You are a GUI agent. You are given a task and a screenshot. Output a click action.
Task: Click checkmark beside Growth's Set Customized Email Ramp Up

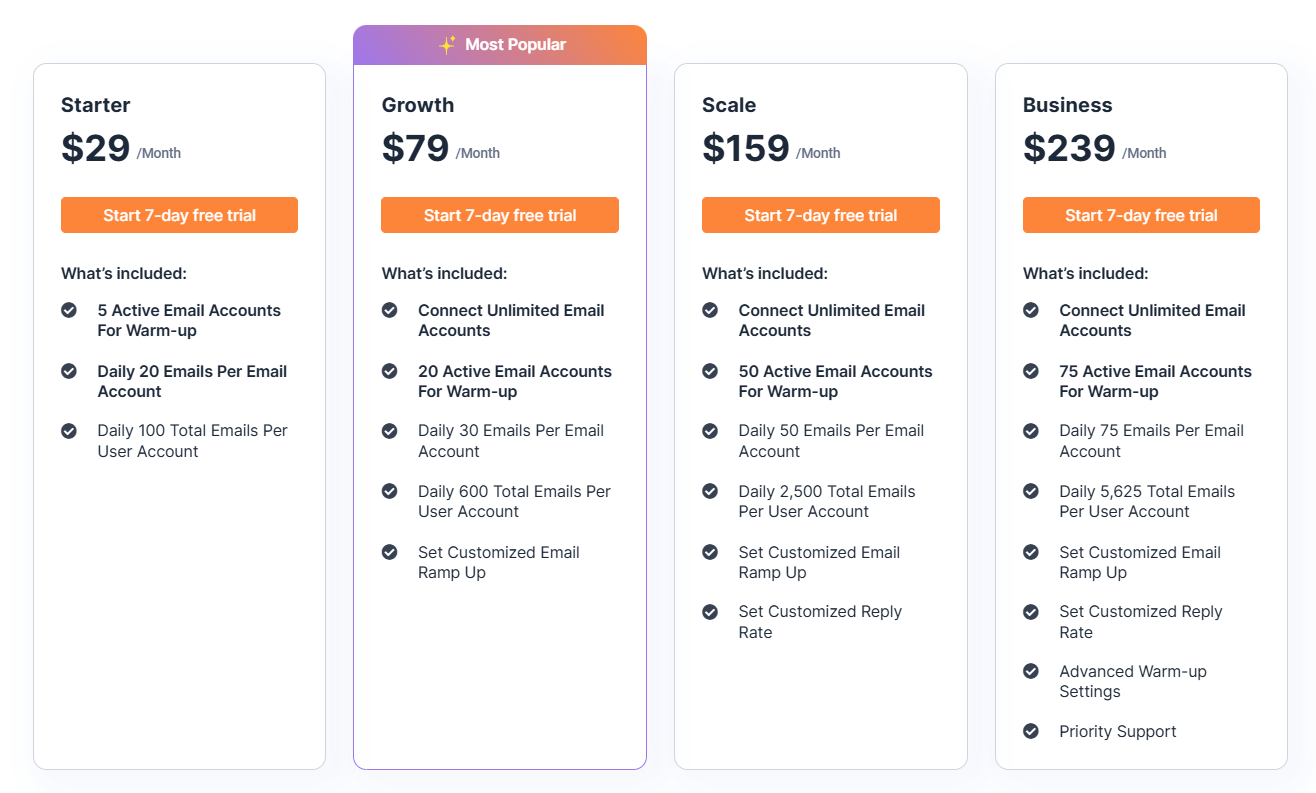(390, 552)
